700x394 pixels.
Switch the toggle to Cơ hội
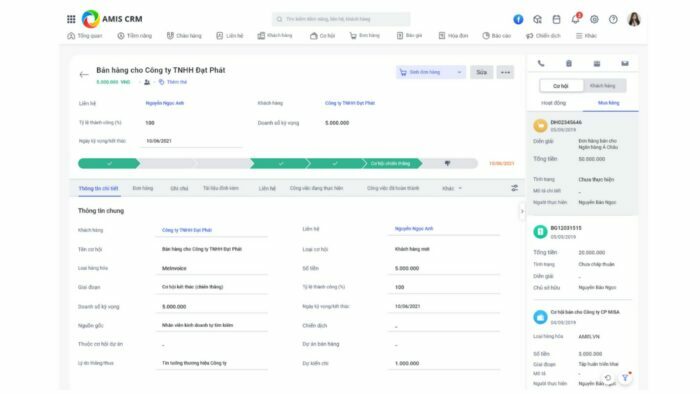click(x=561, y=86)
